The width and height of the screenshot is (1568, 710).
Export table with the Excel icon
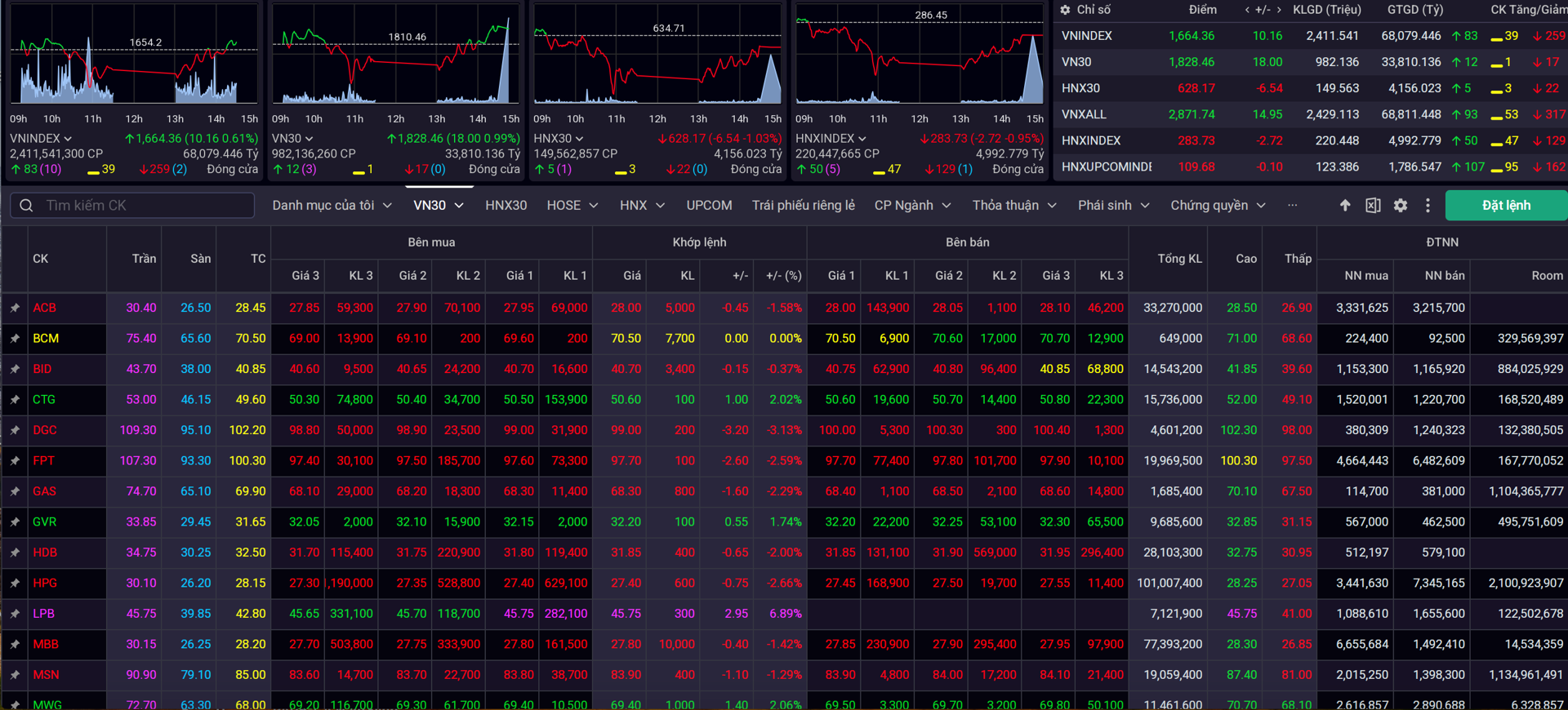[x=1373, y=206]
